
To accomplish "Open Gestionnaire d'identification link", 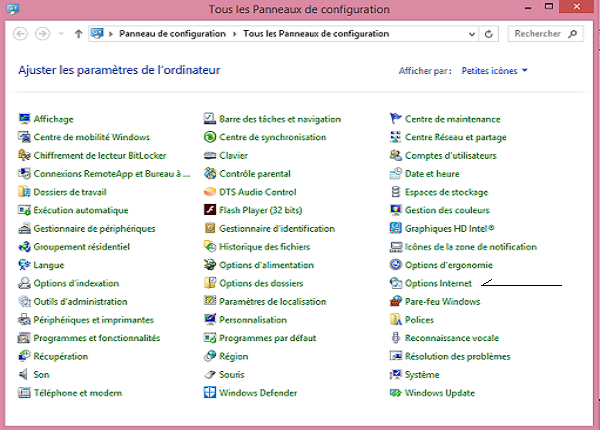I will pyautogui.click(x=277, y=228).
